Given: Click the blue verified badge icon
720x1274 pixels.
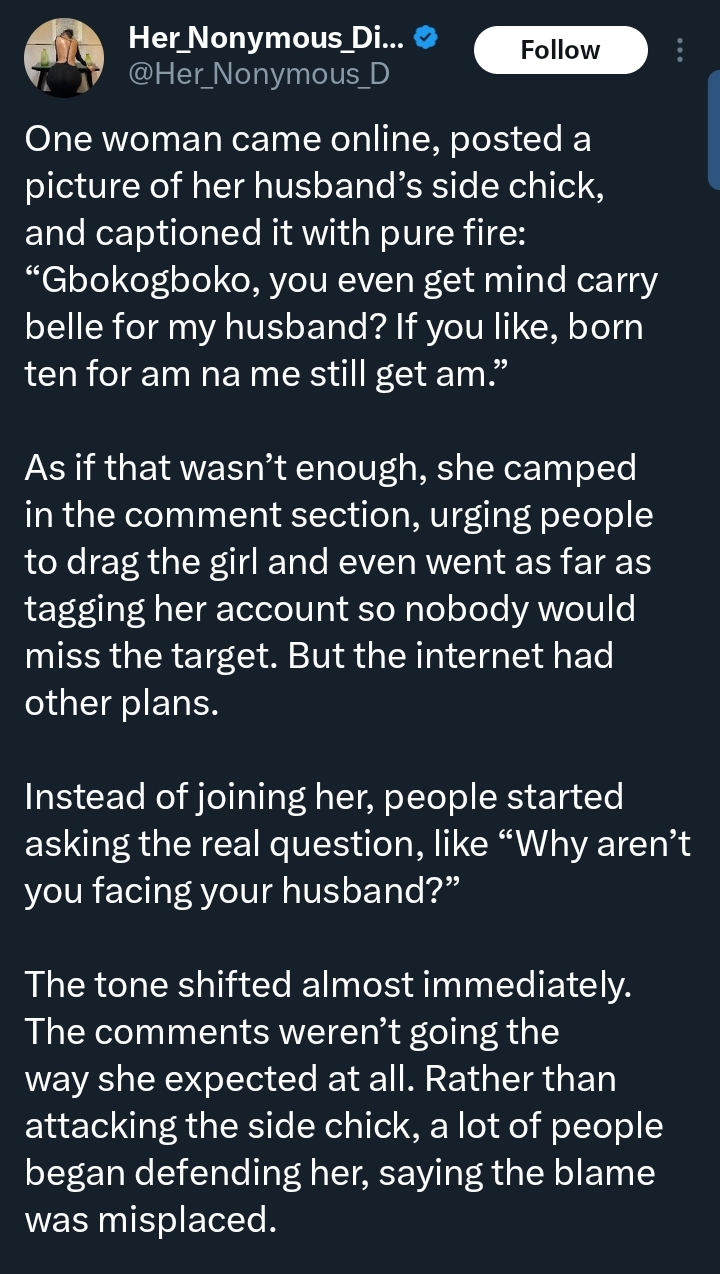Looking at the screenshot, I should click(426, 38).
